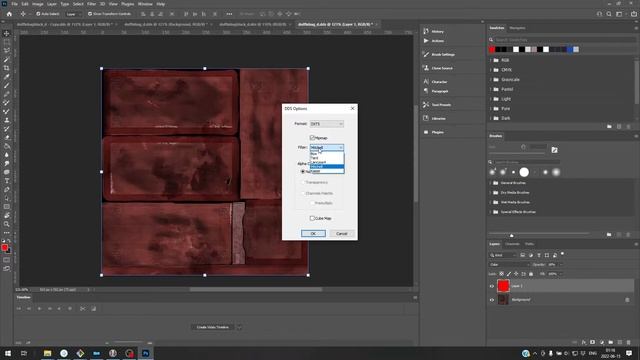
Task: Add a layer mask
Action: point(593,342)
